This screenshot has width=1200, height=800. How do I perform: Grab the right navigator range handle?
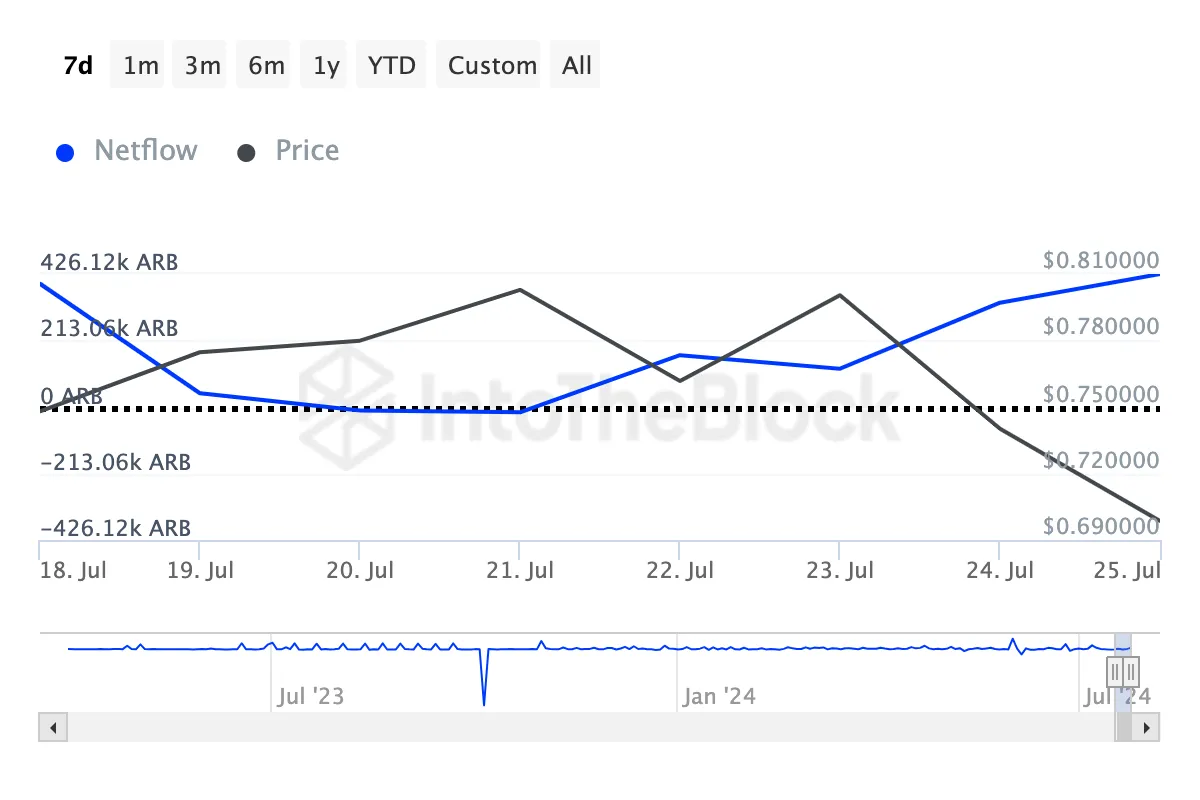pos(1130,670)
